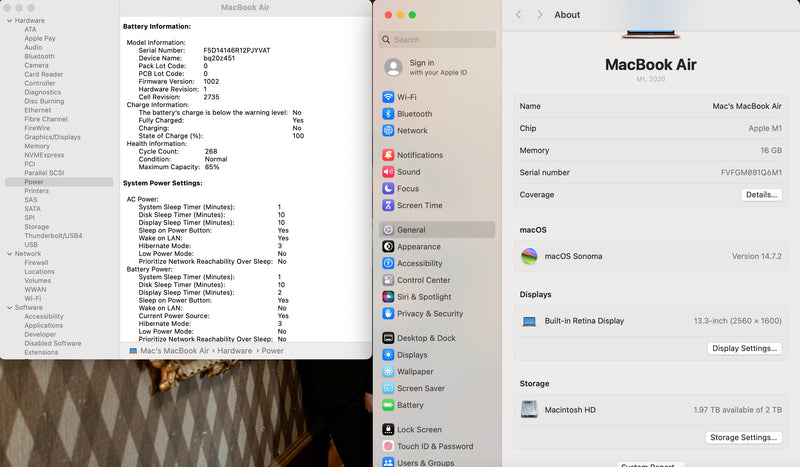This screenshot has height=467, width=800.
Task: Open the Battery settings icon
Action: [x=388, y=405]
